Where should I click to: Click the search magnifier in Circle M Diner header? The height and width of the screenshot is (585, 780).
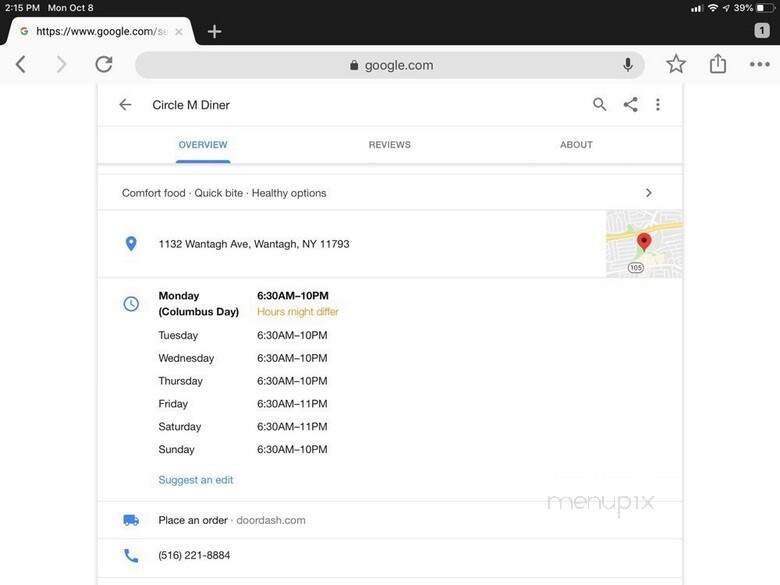point(599,104)
